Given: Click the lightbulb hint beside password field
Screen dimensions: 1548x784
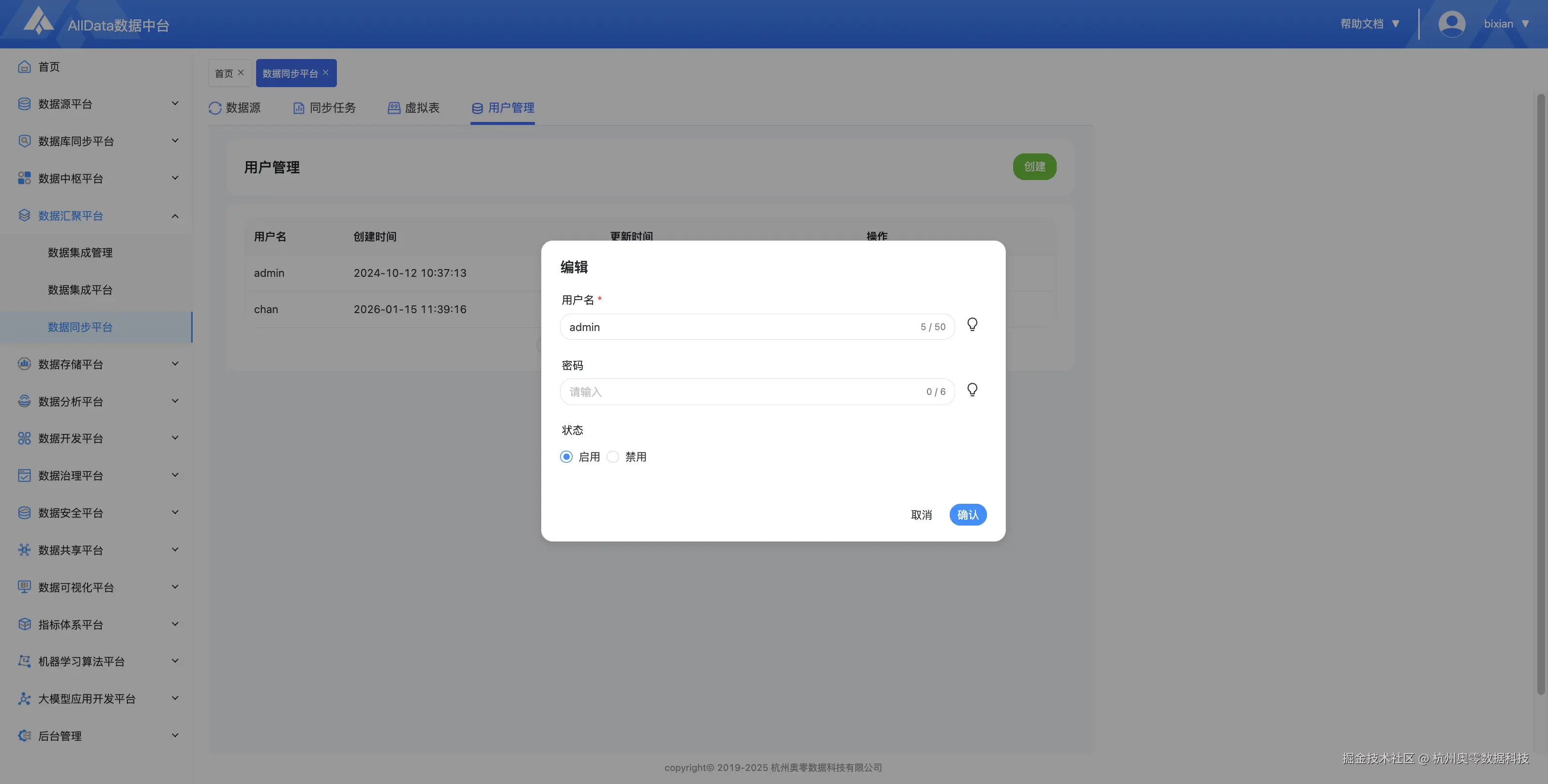Looking at the screenshot, I should [x=971, y=390].
